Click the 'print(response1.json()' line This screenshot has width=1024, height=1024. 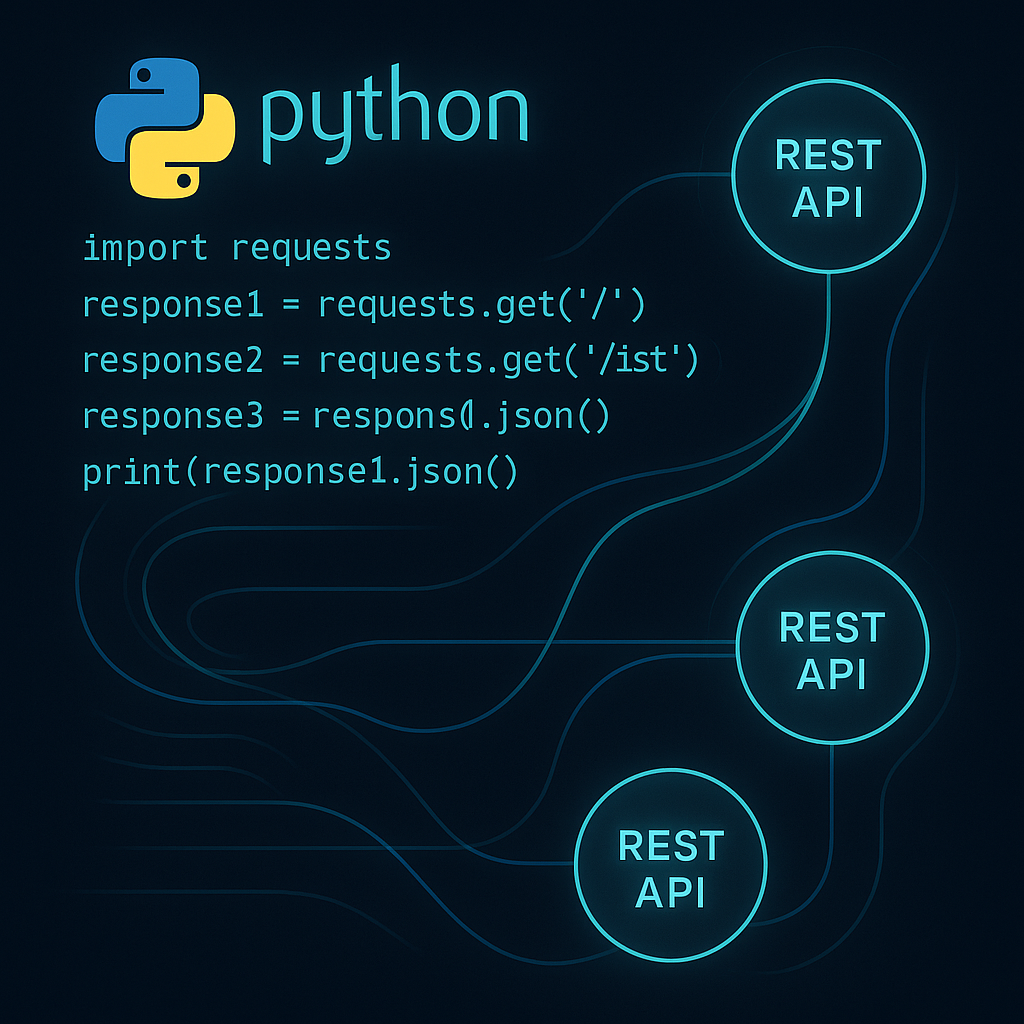point(300,472)
